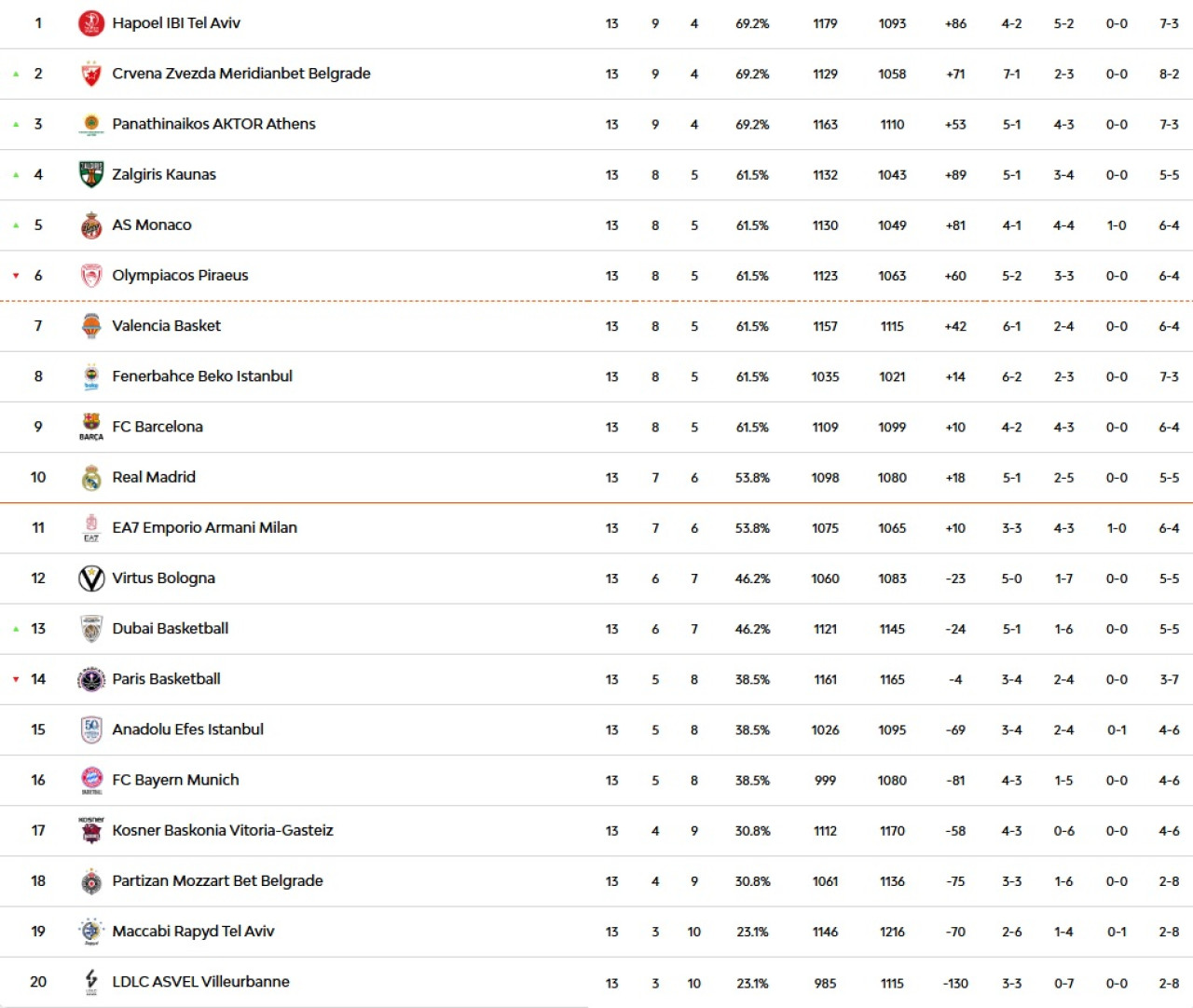Viewport: 1193px width, 1008px height.
Task: Click the Paris Basketball team logo
Action: click(91, 679)
